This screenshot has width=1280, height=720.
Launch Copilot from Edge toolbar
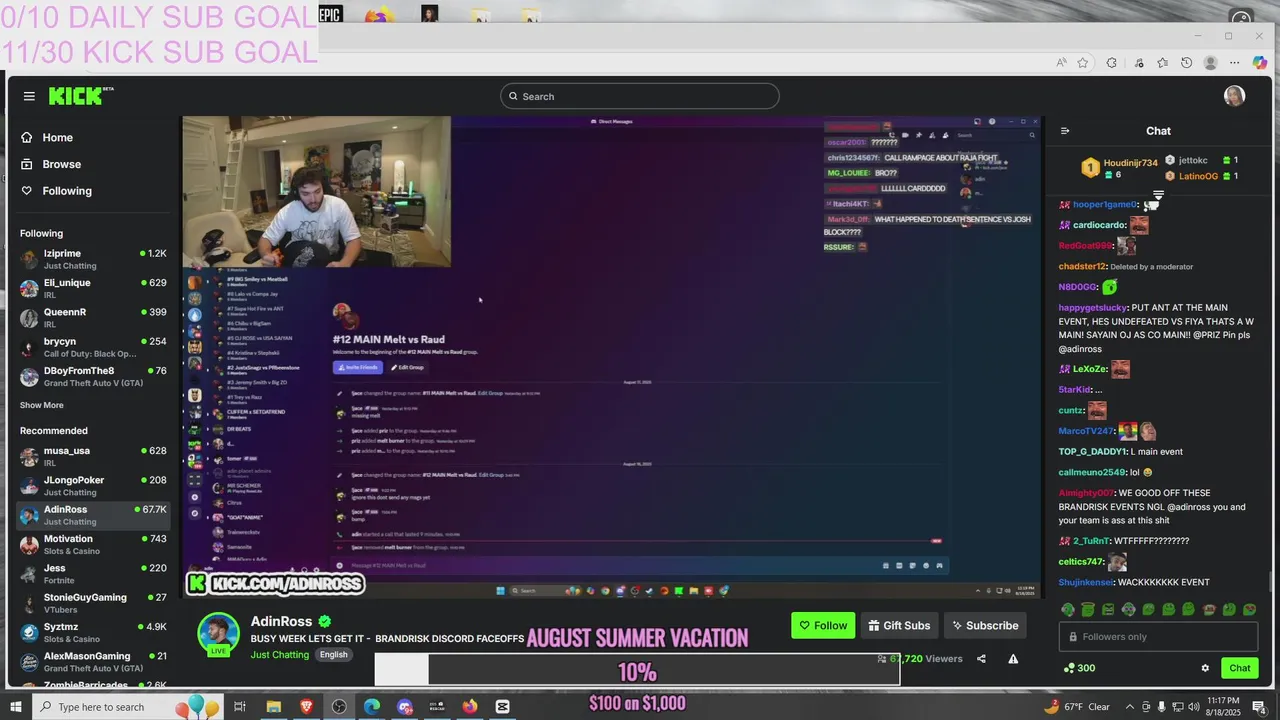click(x=1260, y=63)
